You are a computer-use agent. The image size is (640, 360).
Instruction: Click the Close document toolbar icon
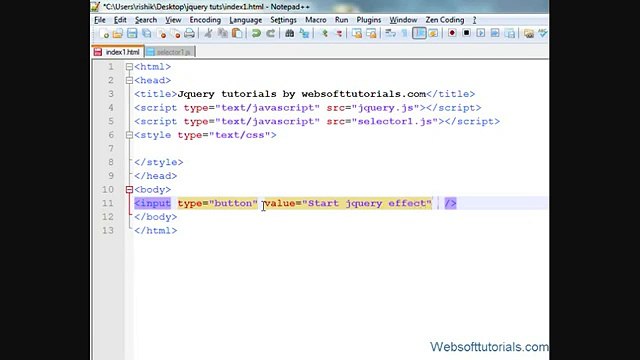(x=162, y=33)
